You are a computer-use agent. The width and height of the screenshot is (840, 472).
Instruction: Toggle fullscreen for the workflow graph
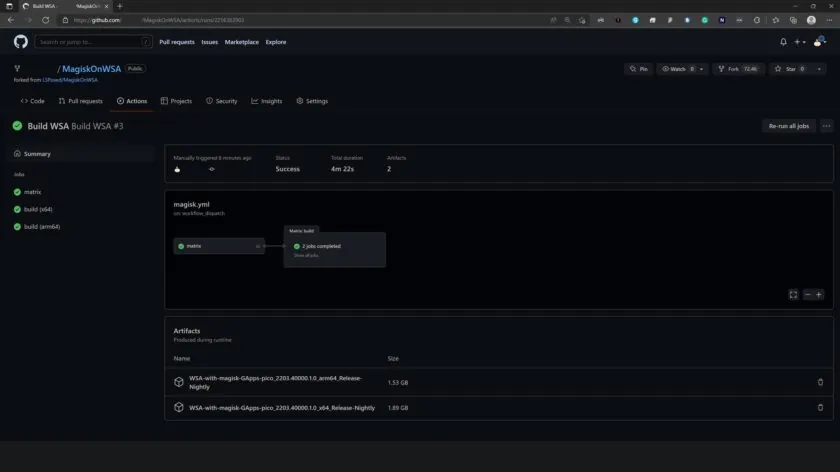(x=793, y=294)
